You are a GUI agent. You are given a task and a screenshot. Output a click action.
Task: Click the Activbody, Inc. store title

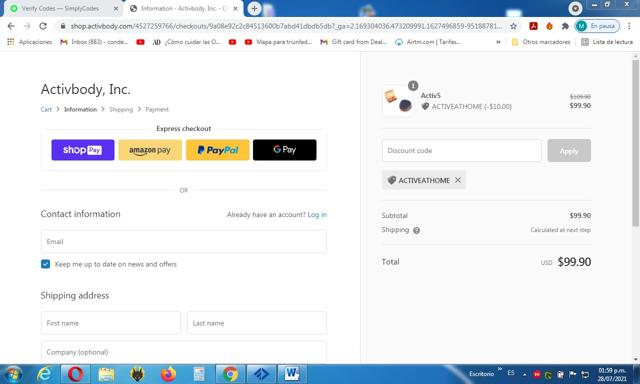coord(85,89)
